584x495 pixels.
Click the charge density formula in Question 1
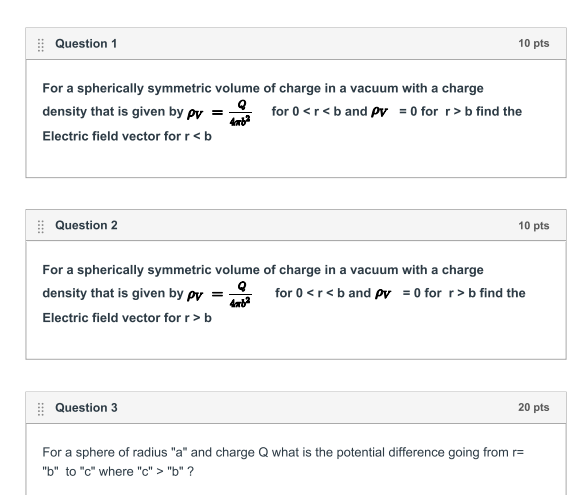[x=219, y=112]
